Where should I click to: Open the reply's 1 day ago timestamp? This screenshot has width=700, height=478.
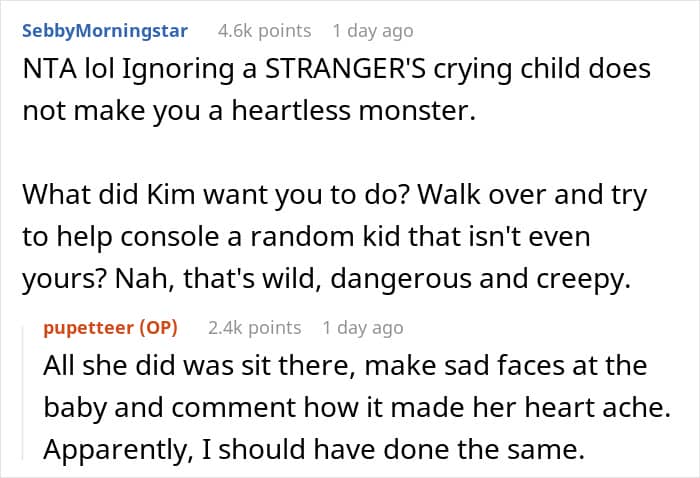point(363,327)
